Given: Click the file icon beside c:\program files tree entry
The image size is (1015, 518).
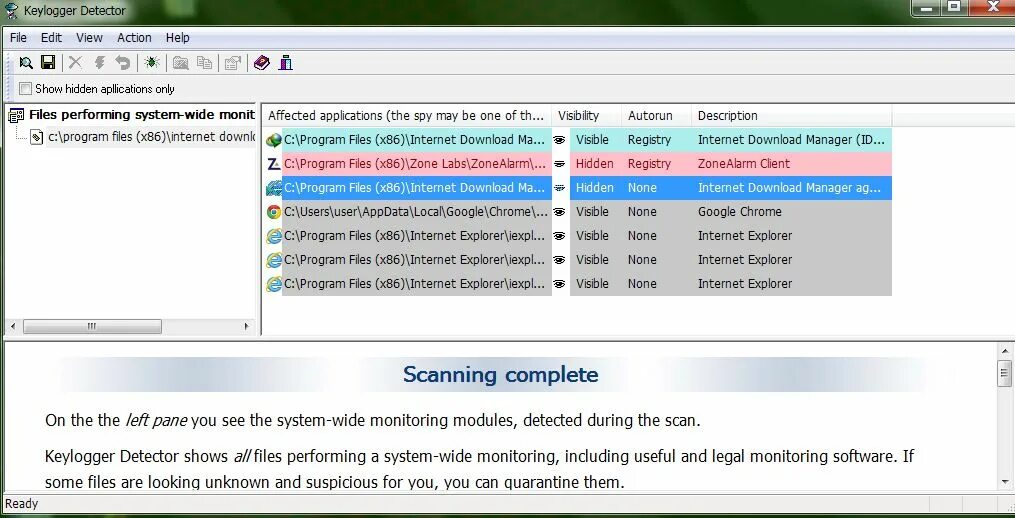Looking at the screenshot, I should (38, 137).
